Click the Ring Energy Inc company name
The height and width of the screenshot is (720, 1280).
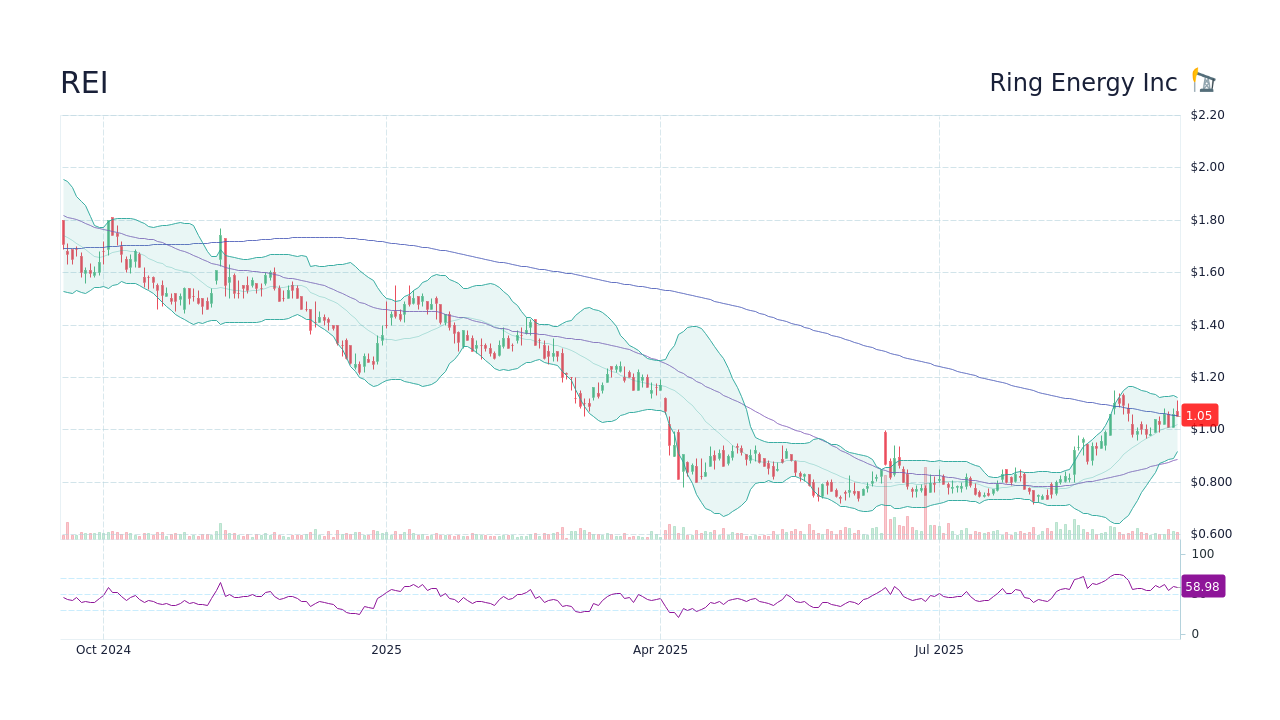coord(1083,82)
